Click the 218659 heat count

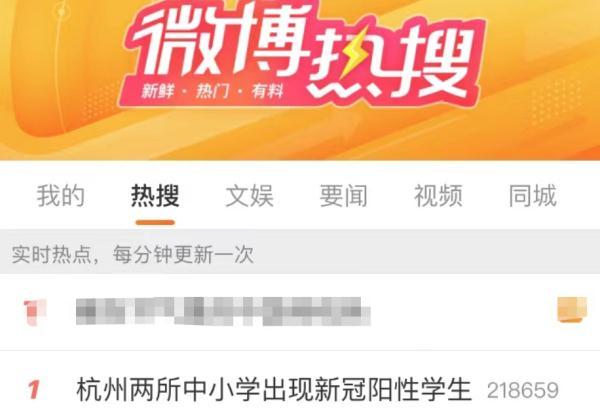point(523,391)
